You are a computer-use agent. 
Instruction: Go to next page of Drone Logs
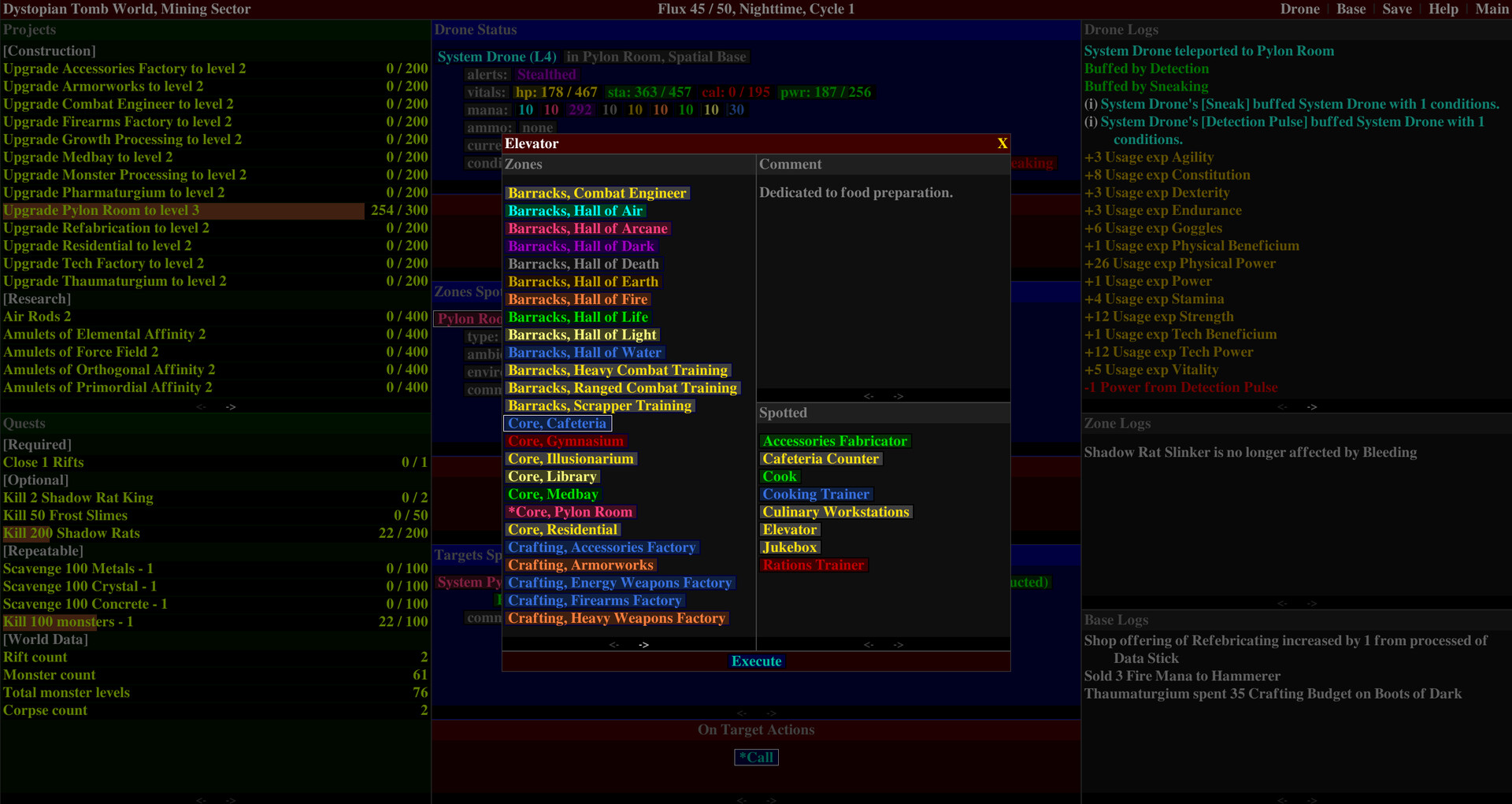[x=1312, y=407]
